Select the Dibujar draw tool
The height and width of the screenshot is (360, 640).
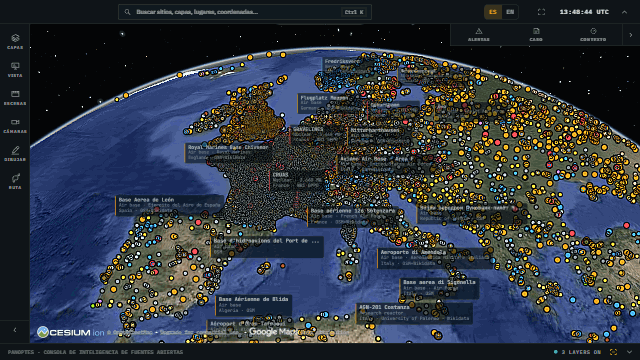click(15, 154)
